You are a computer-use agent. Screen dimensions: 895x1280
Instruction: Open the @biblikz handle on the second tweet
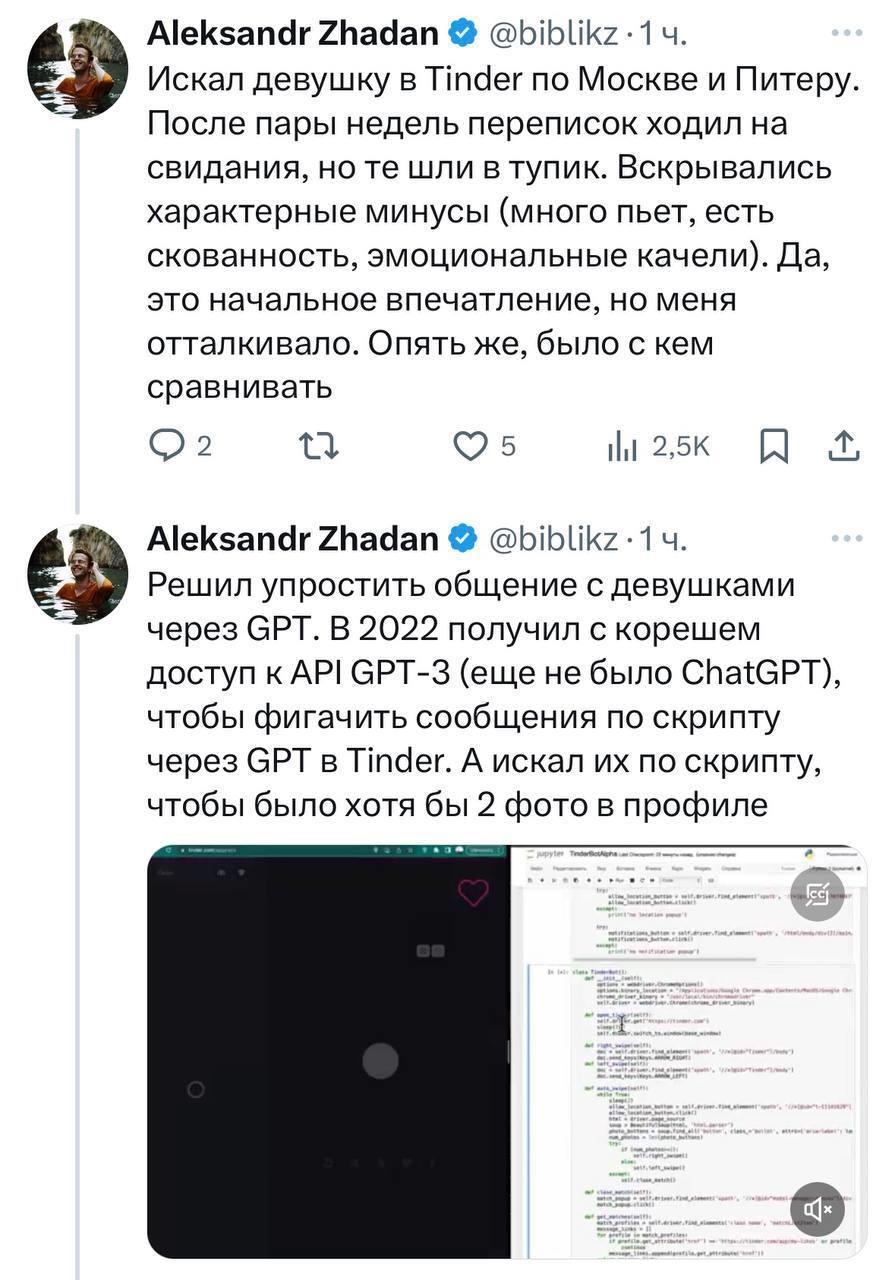(552, 540)
